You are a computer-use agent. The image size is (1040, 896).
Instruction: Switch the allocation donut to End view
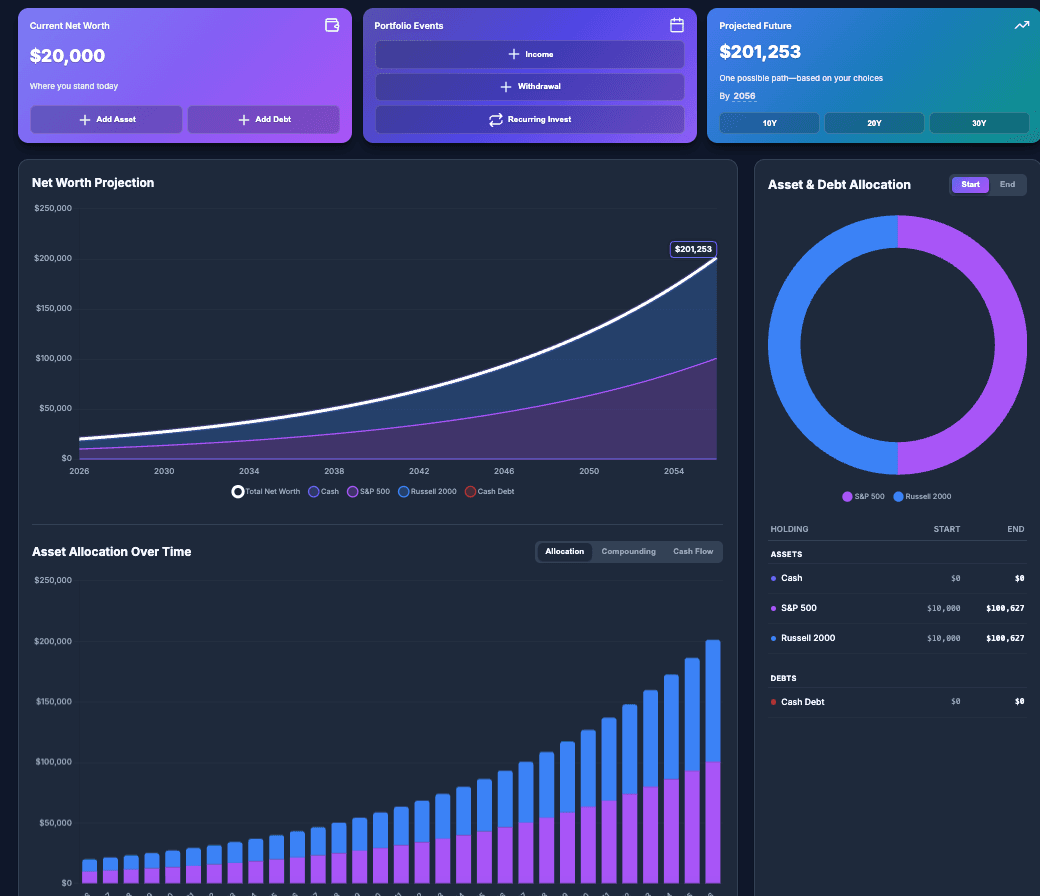point(1007,184)
